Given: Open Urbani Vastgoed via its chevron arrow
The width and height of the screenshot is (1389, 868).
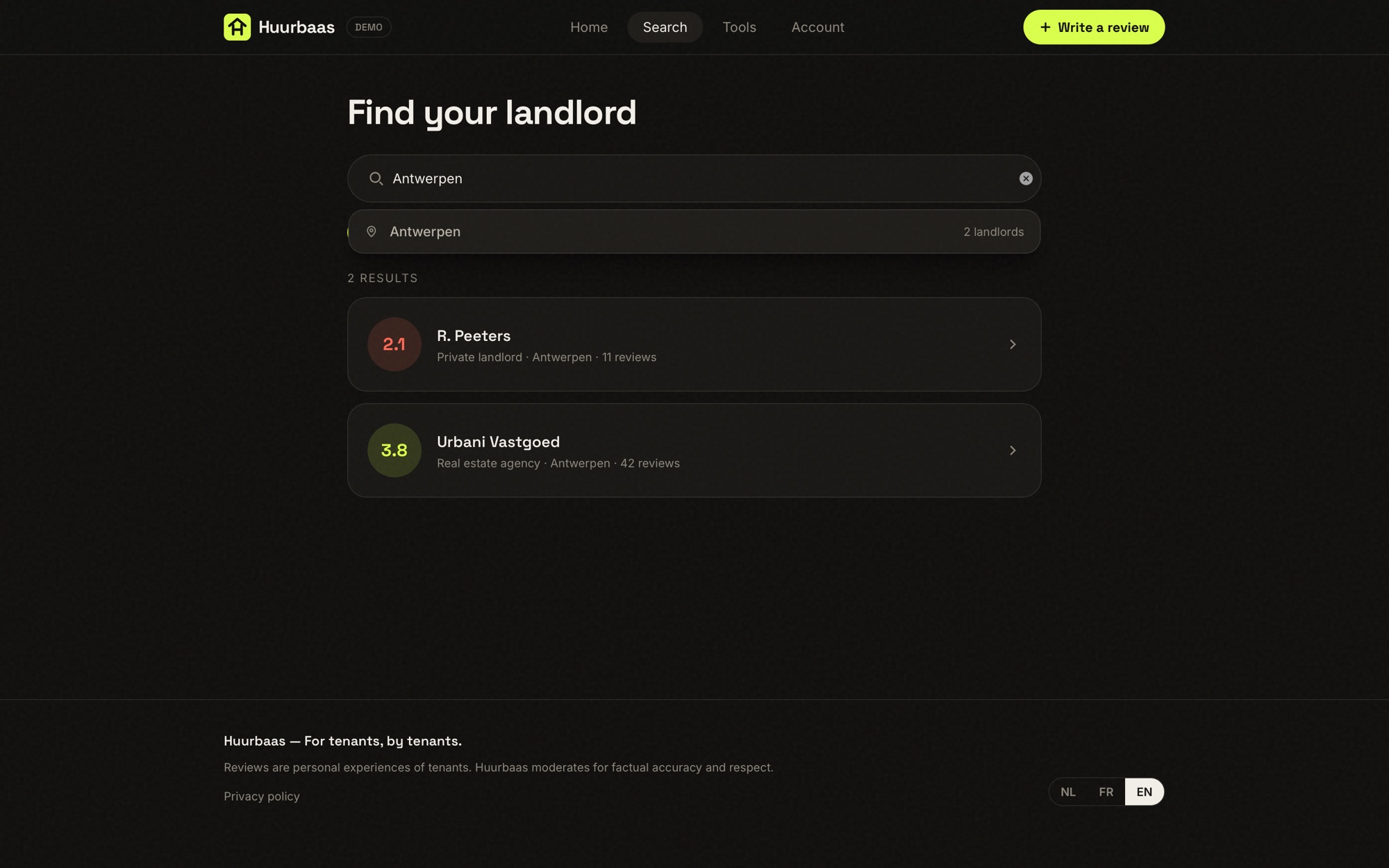Looking at the screenshot, I should pos(1013,451).
